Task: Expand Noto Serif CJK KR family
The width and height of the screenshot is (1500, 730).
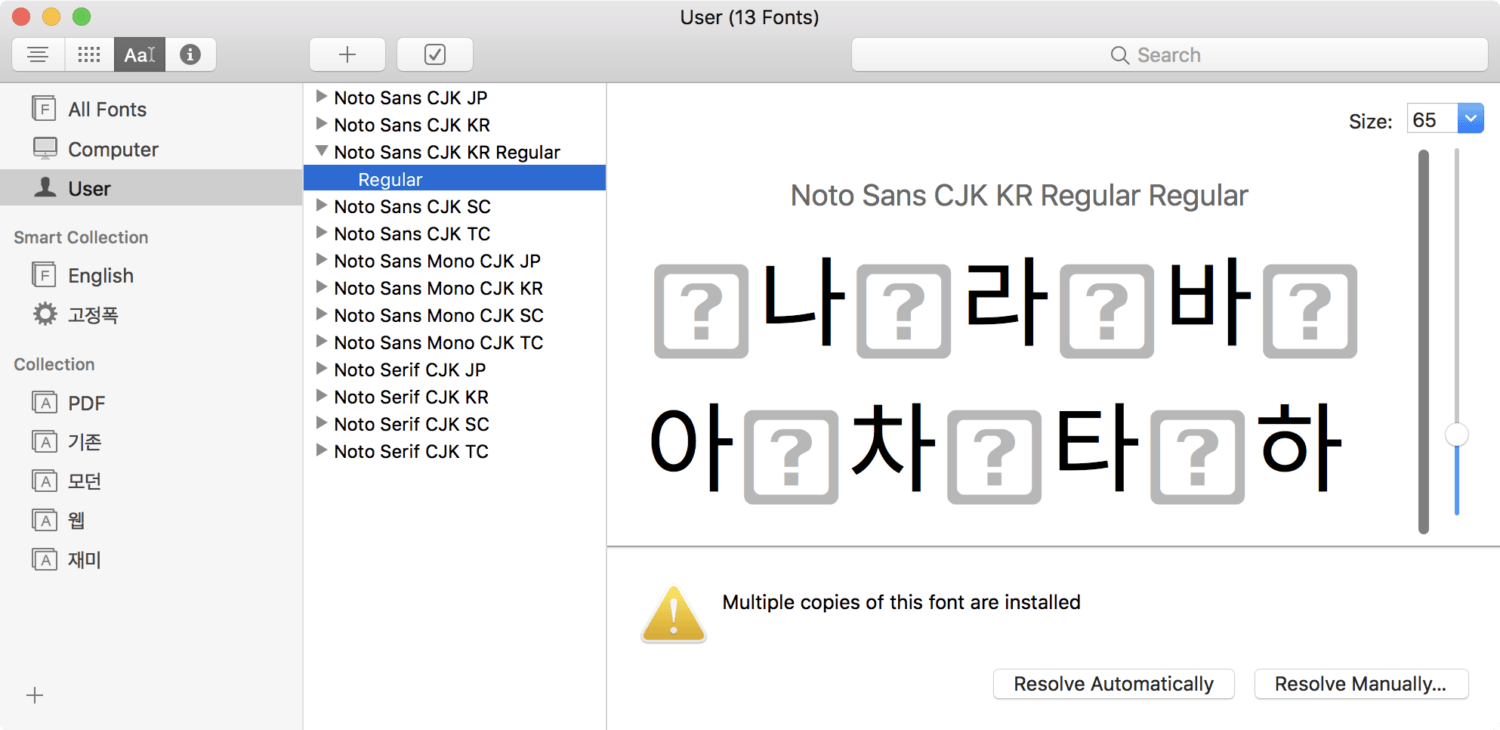Action: point(321,397)
